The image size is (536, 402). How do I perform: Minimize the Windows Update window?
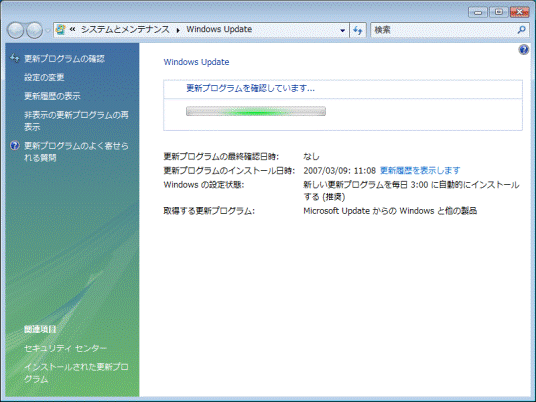pyautogui.click(x=478, y=12)
